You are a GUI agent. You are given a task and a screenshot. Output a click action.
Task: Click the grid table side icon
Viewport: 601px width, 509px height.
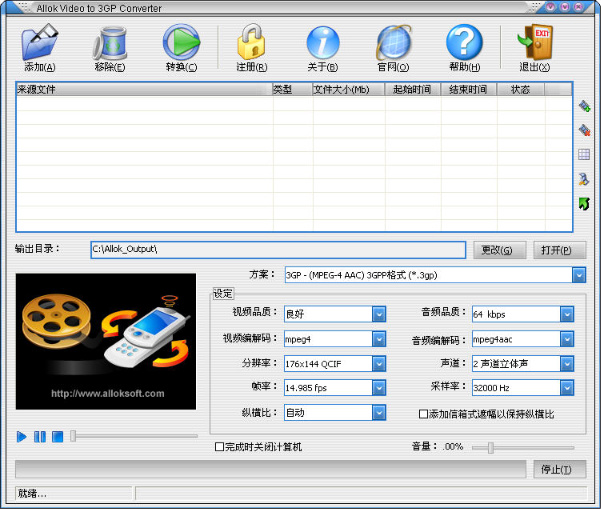pos(584,155)
